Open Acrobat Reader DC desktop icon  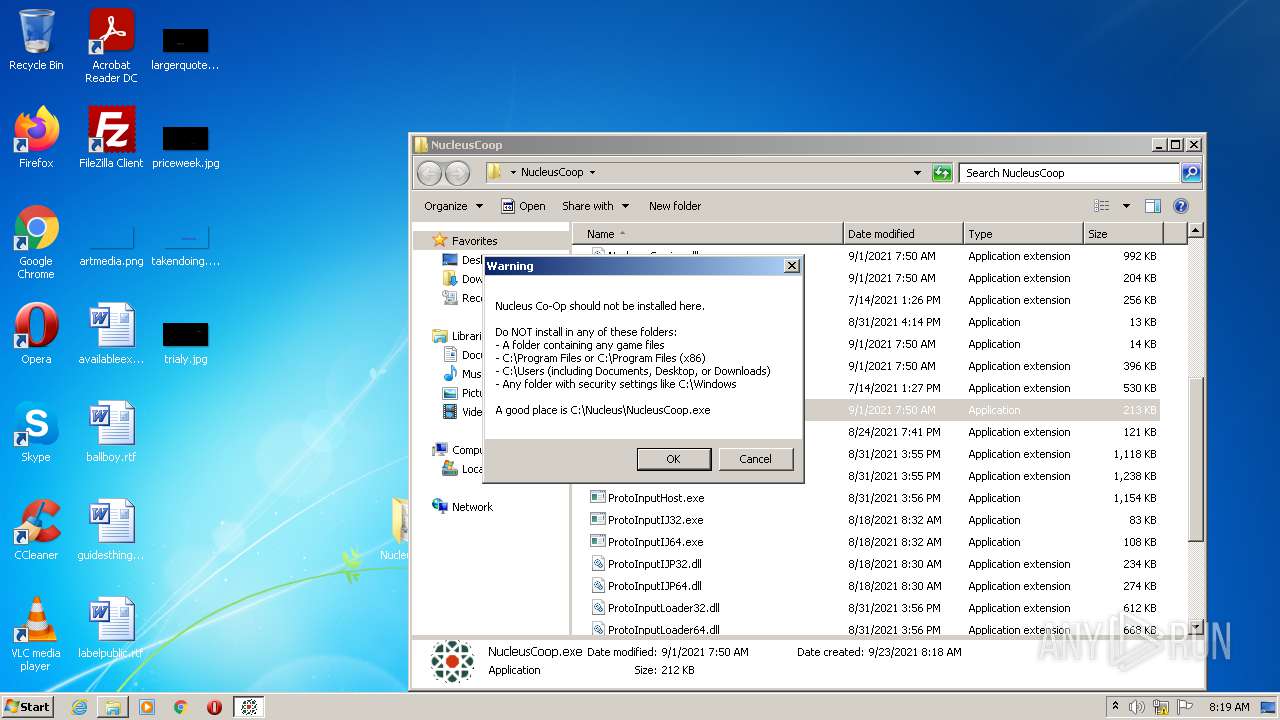(x=111, y=46)
